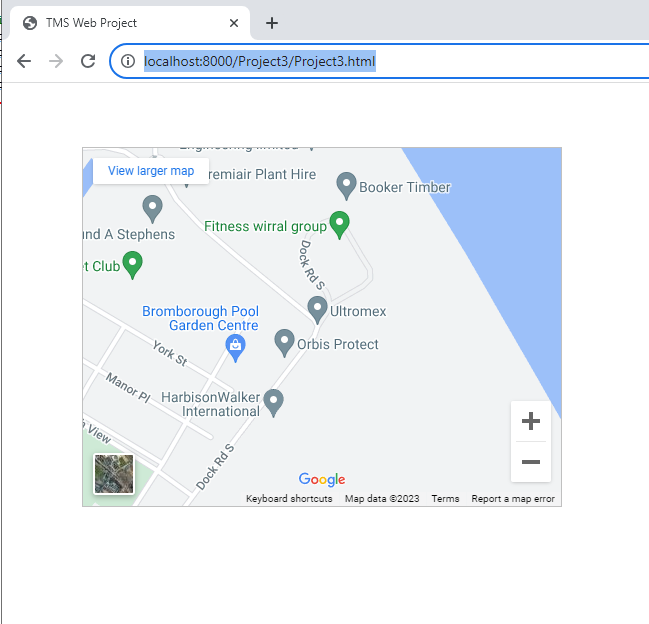Click the browser forward arrow

click(x=56, y=61)
